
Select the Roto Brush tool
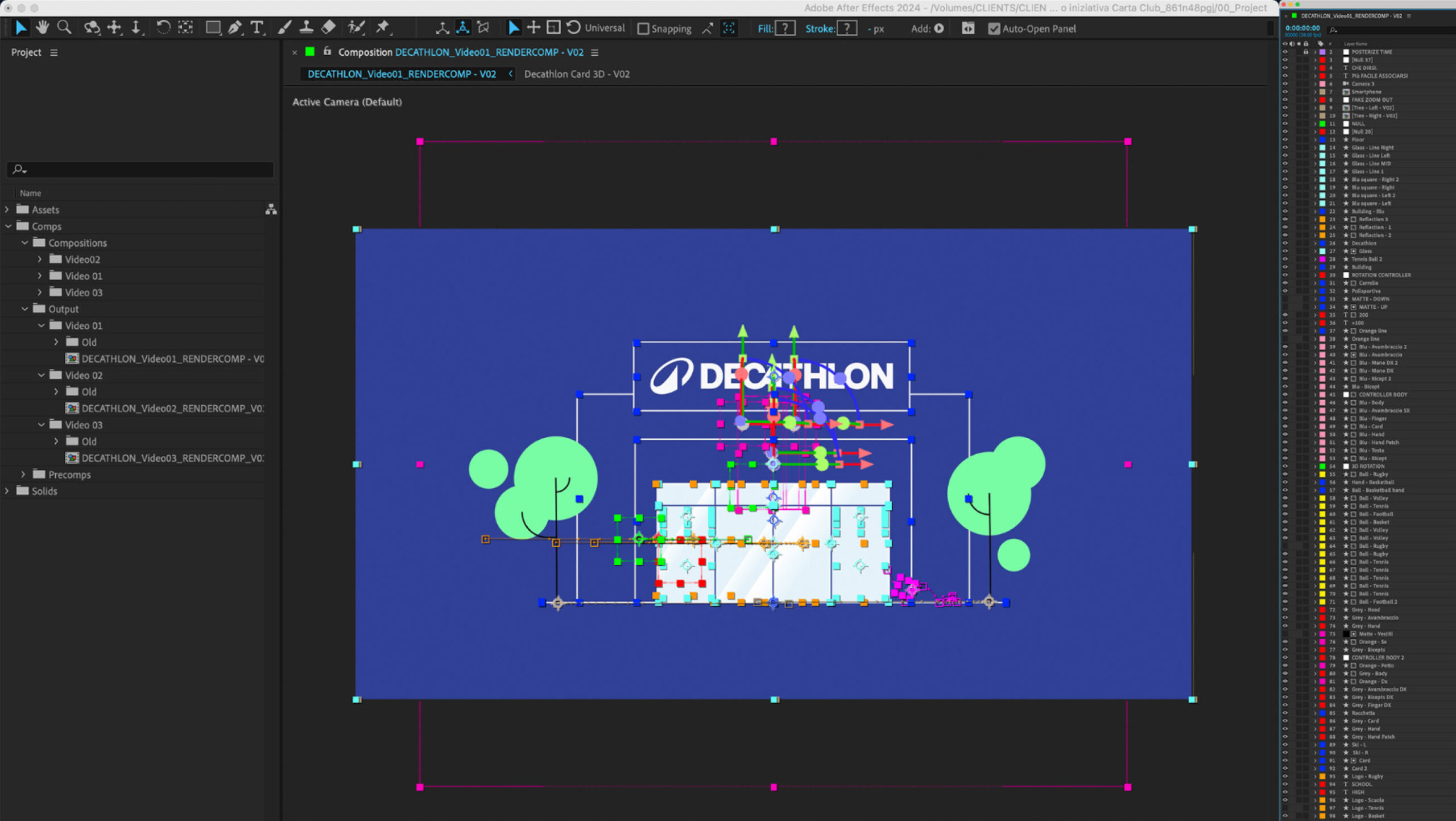[x=356, y=28]
